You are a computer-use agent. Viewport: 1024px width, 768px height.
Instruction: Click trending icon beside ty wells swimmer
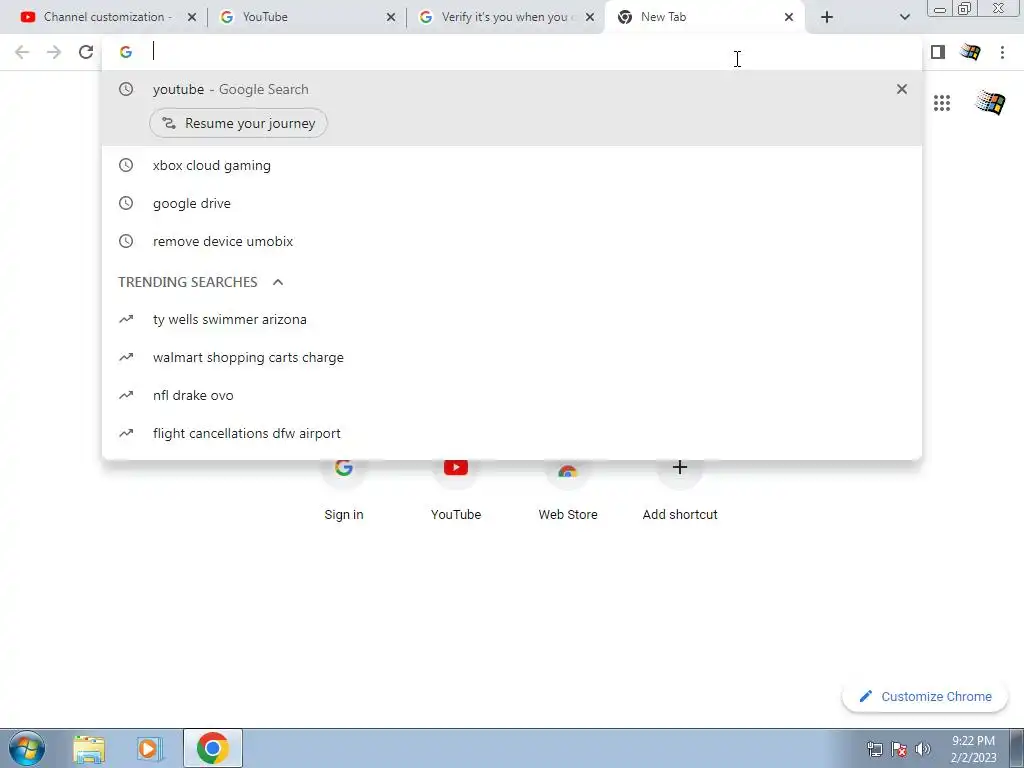126,319
